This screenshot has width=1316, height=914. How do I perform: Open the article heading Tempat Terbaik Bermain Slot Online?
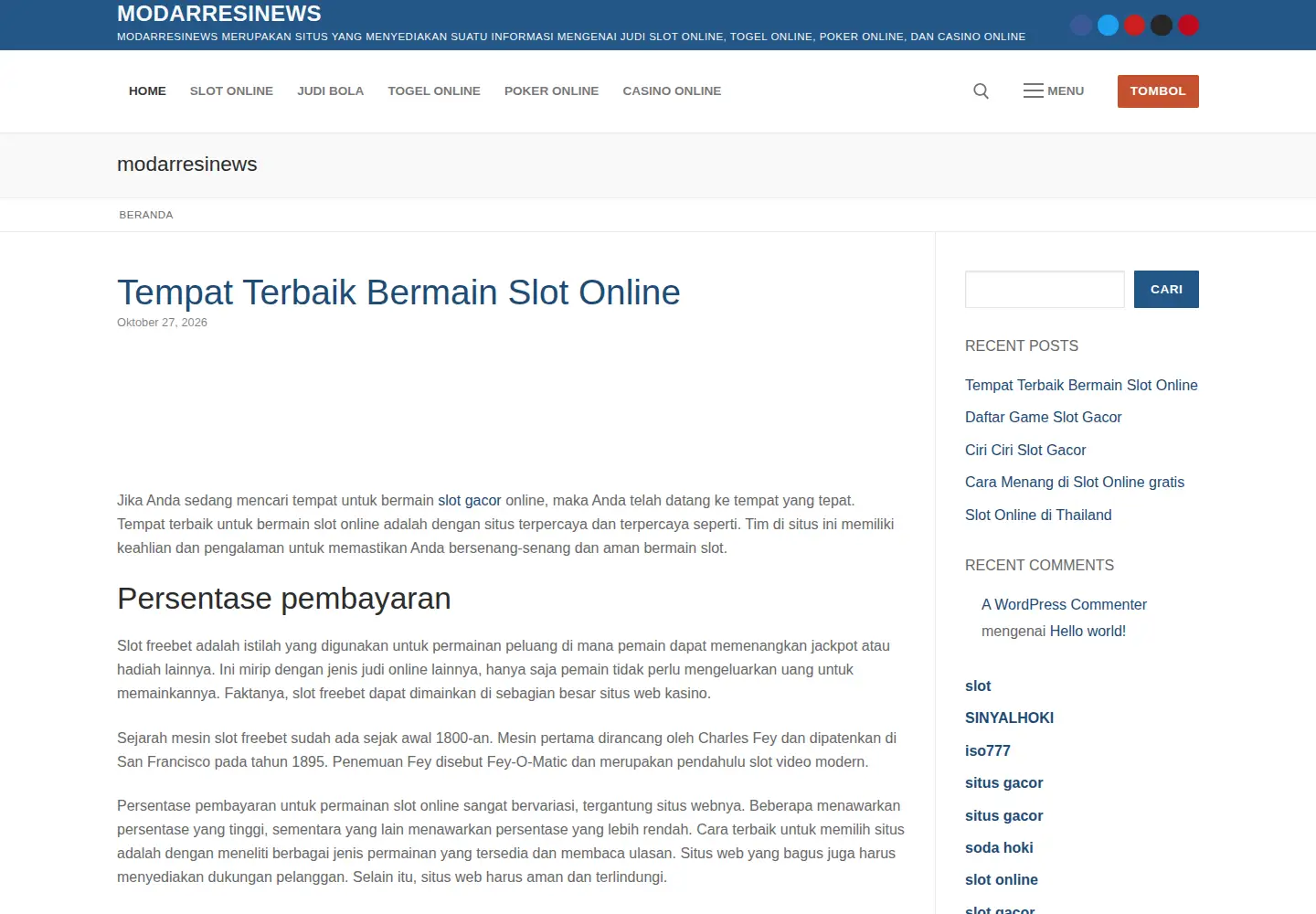coord(398,292)
